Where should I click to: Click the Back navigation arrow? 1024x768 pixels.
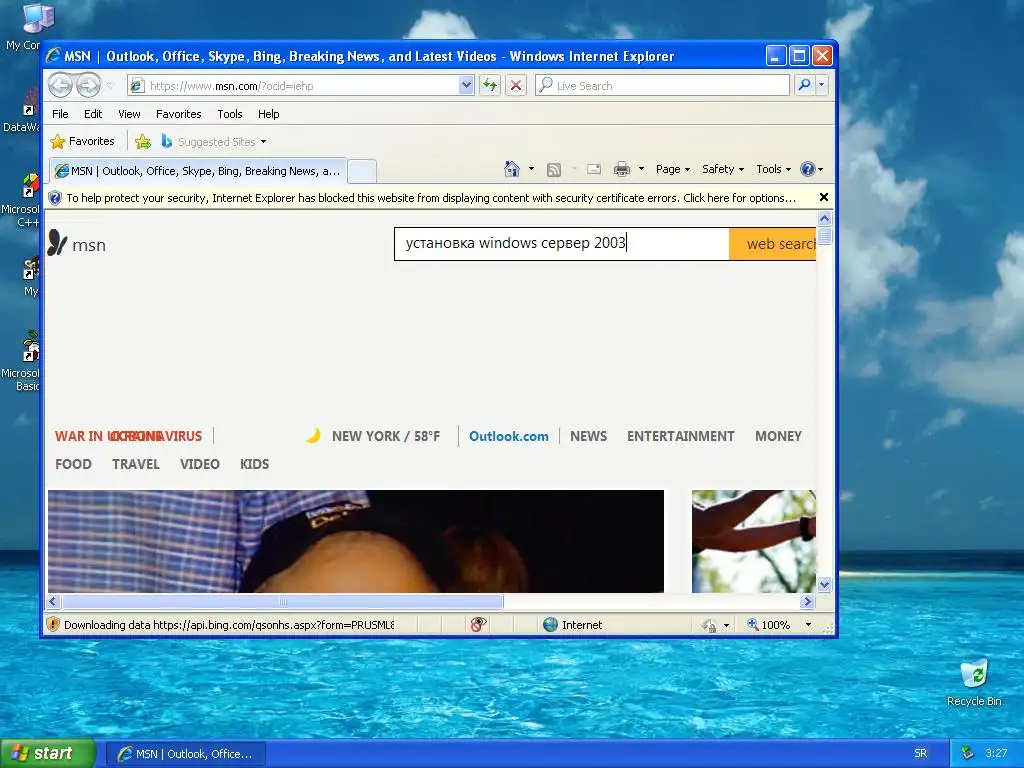coord(61,85)
